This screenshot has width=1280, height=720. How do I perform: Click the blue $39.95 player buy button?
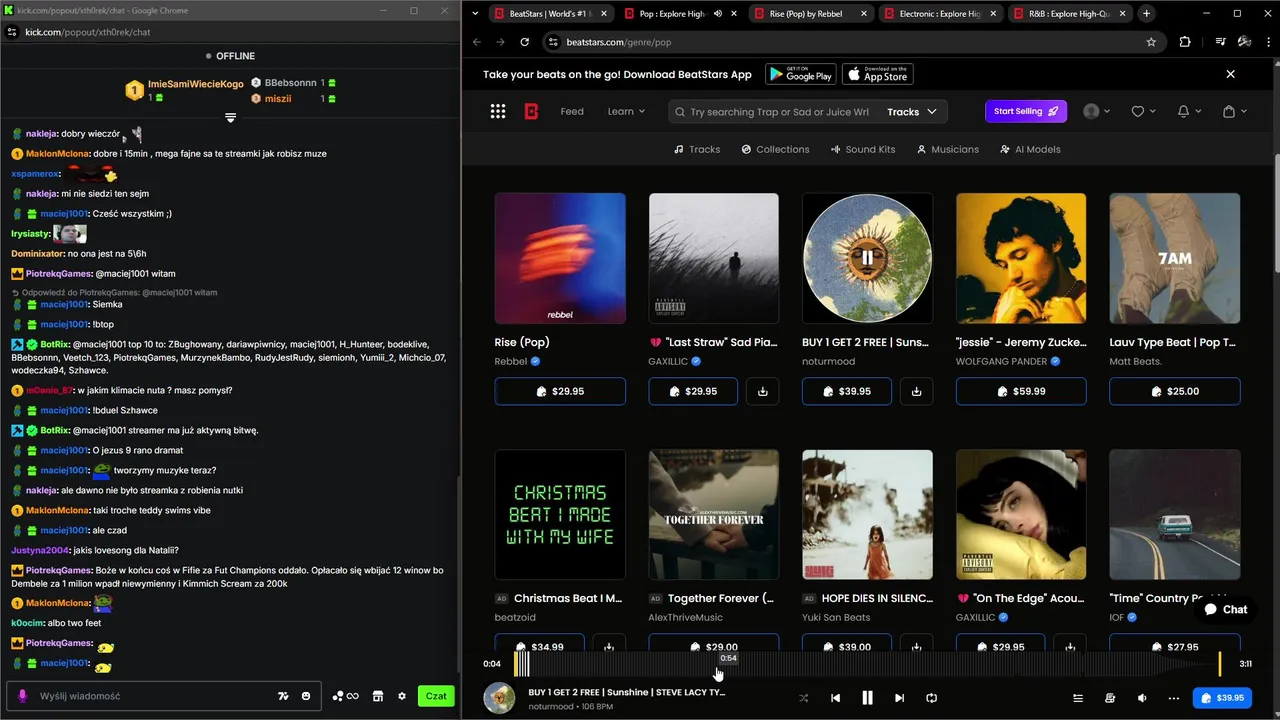tap(1222, 698)
